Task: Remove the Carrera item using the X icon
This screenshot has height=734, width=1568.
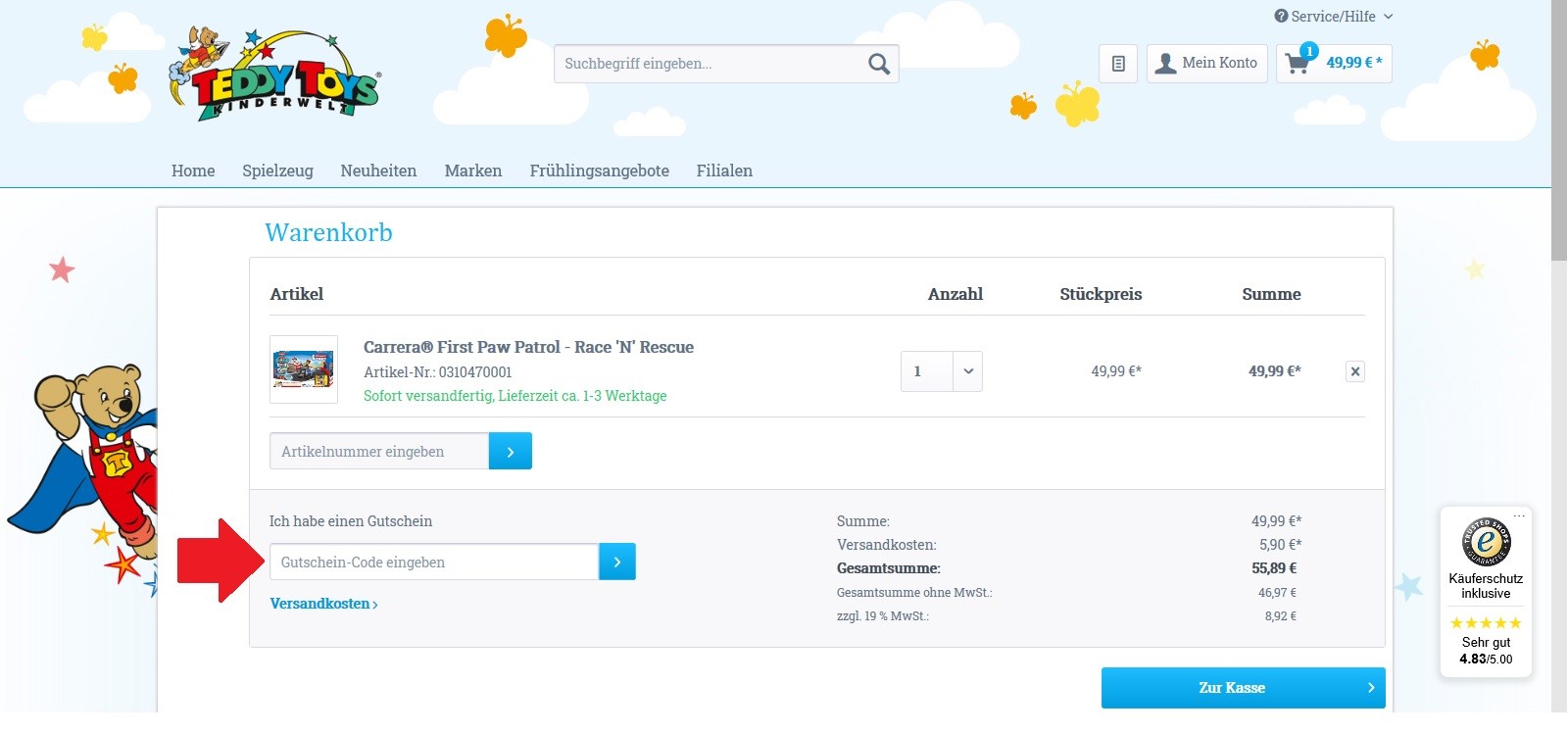Action: coord(1354,371)
